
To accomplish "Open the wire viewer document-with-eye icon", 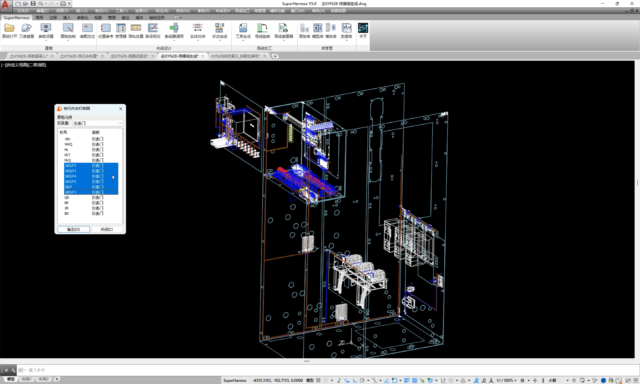I will click(x=283, y=28).
